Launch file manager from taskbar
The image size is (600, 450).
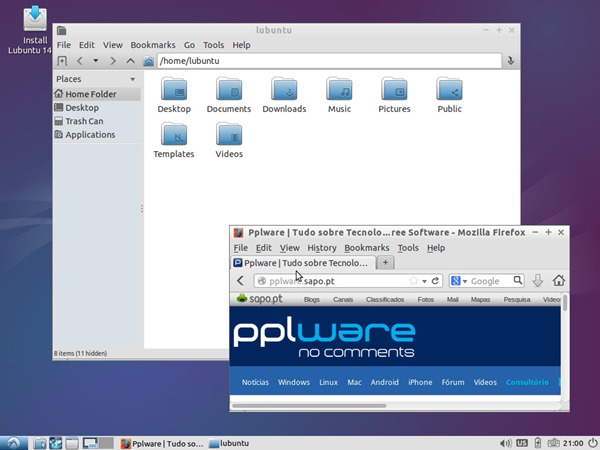point(39,443)
